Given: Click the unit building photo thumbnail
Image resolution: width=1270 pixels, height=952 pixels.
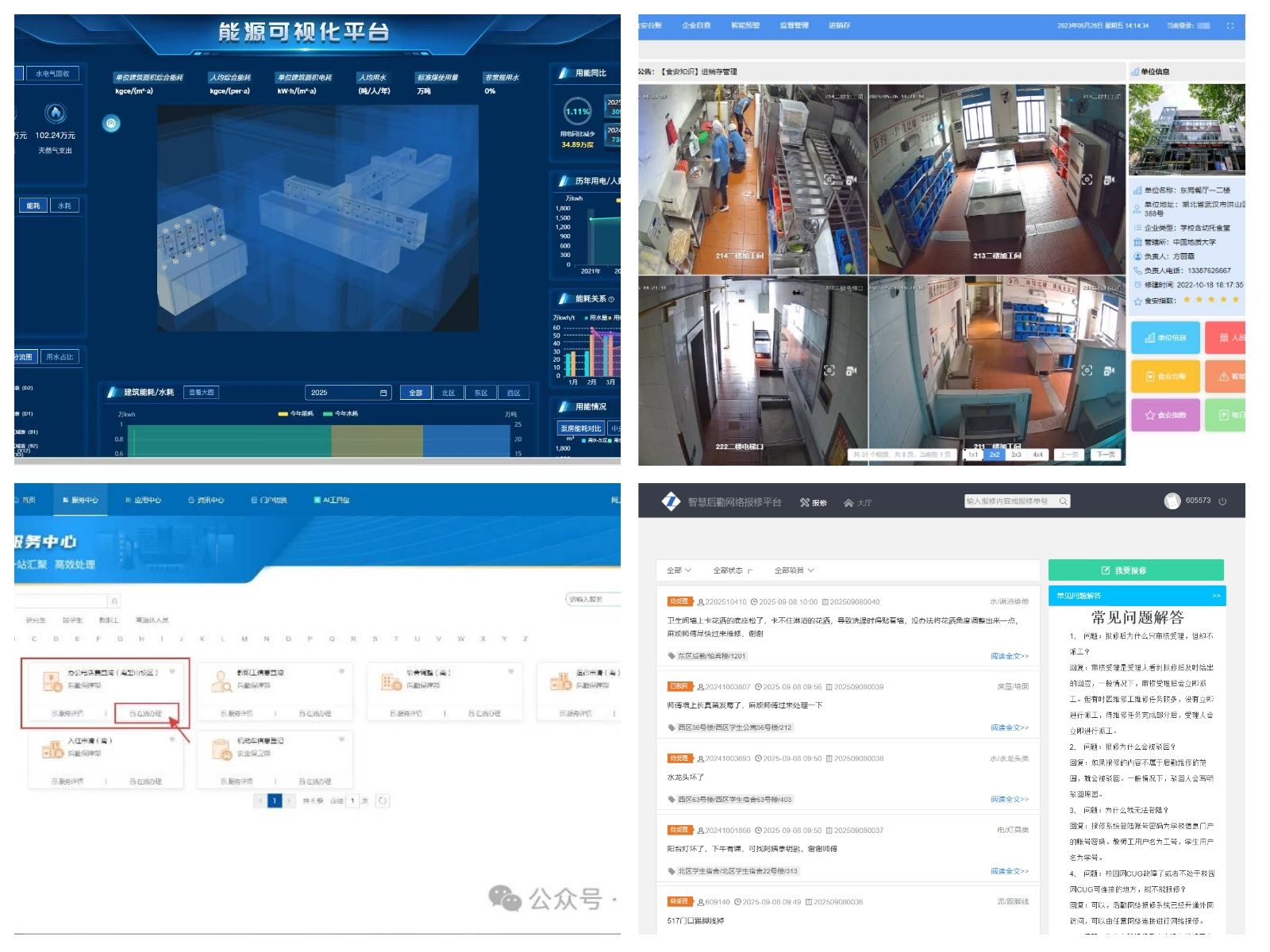Looking at the screenshot, I should [x=1186, y=129].
